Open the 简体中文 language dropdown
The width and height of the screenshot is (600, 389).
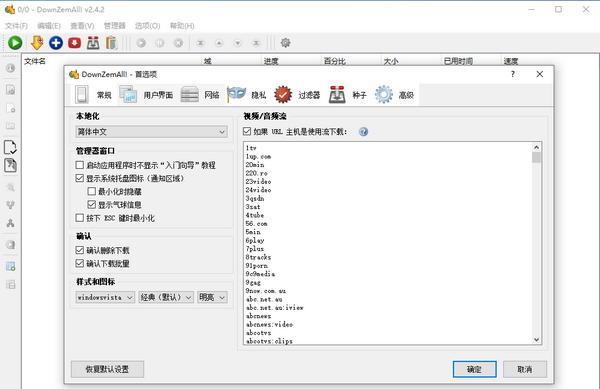151,132
